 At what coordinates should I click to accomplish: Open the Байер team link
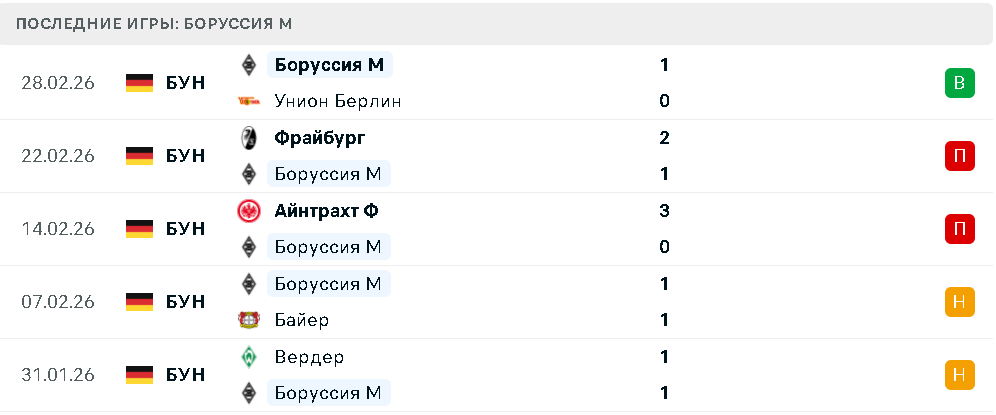pos(301,320)
